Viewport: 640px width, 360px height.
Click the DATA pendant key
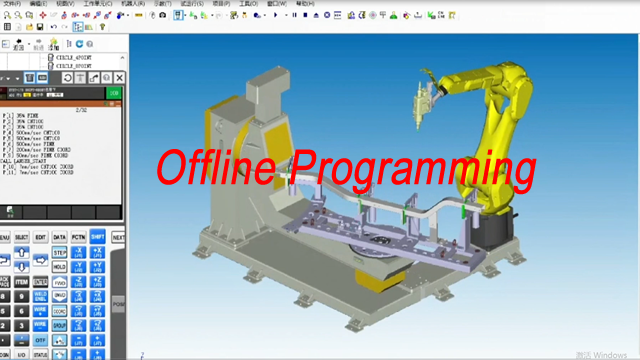click(60, 237)
